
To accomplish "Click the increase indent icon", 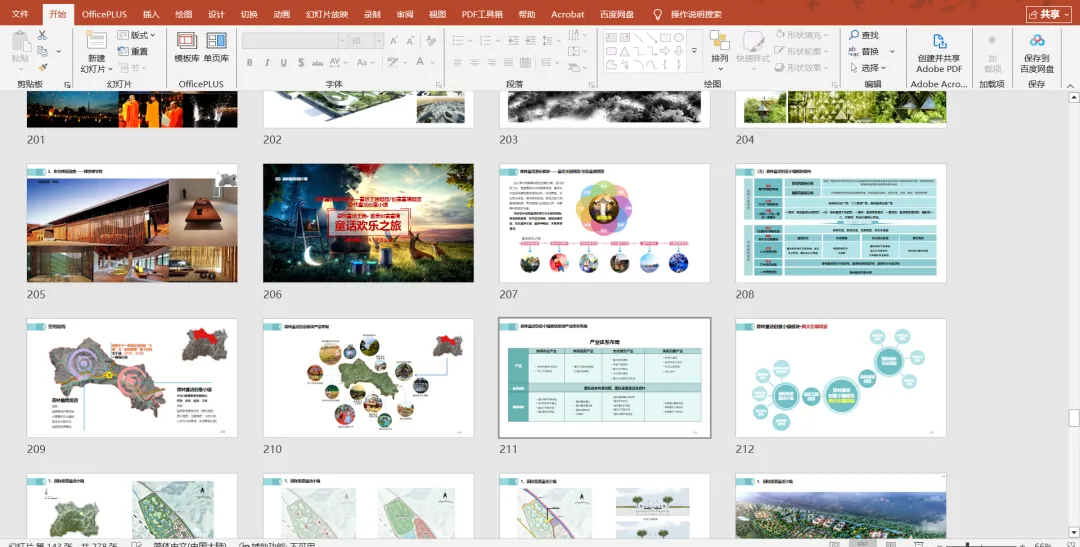I will pos(532,41).
